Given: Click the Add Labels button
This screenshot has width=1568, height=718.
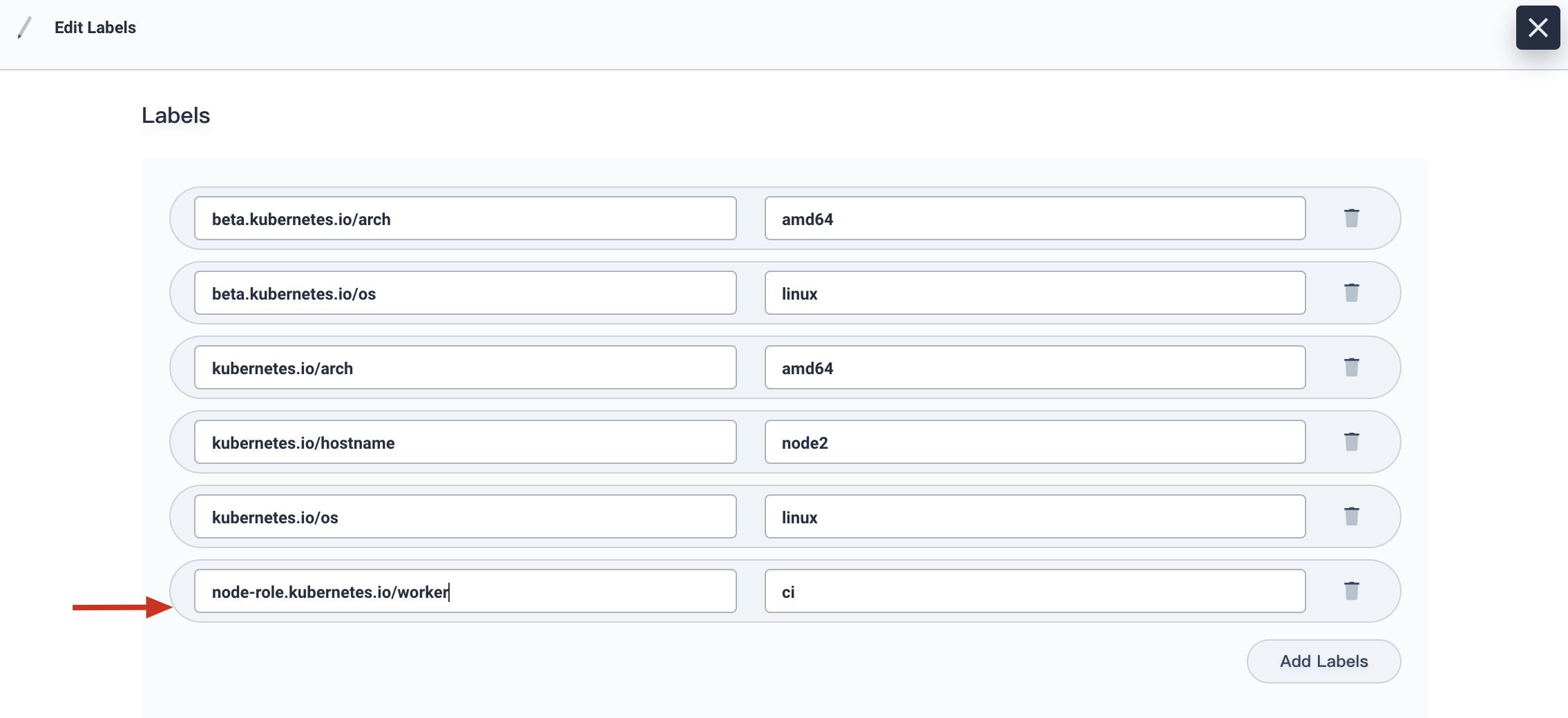Looking at the screenshot, I should [1323, 661].
